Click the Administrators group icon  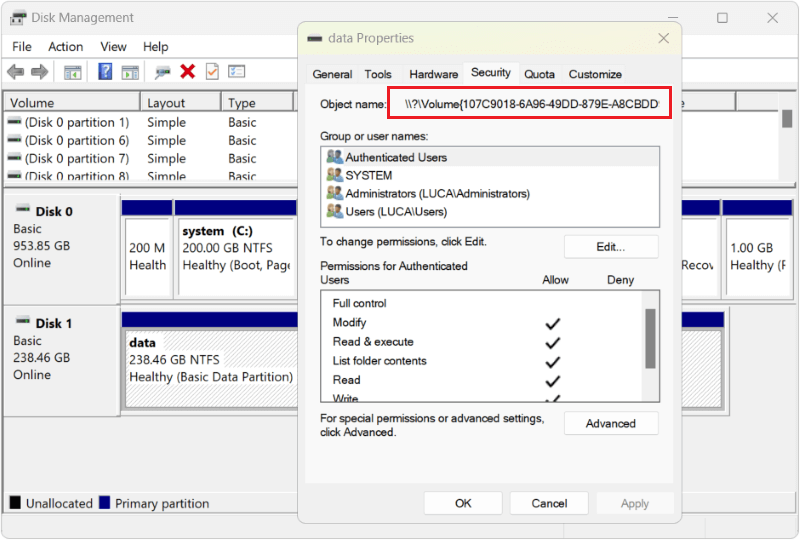pos(335,193)
